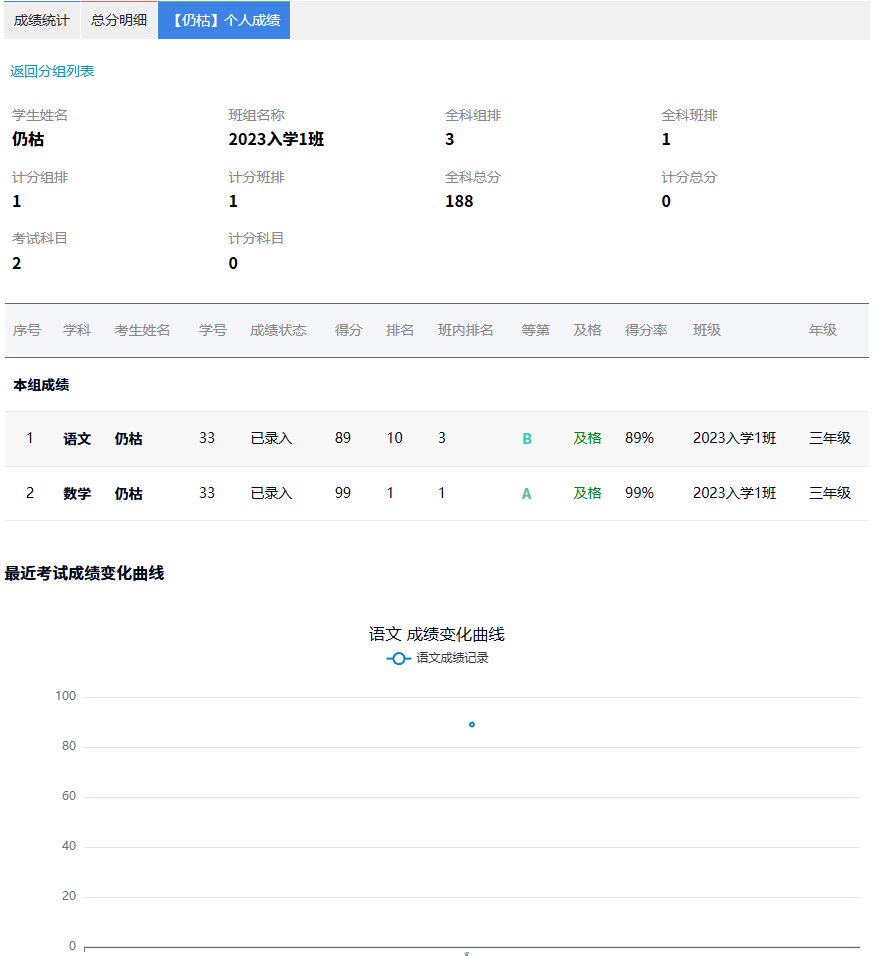Select the data point on the 语文 curve
Screen dimensions: 884x956
click(471, 722)
